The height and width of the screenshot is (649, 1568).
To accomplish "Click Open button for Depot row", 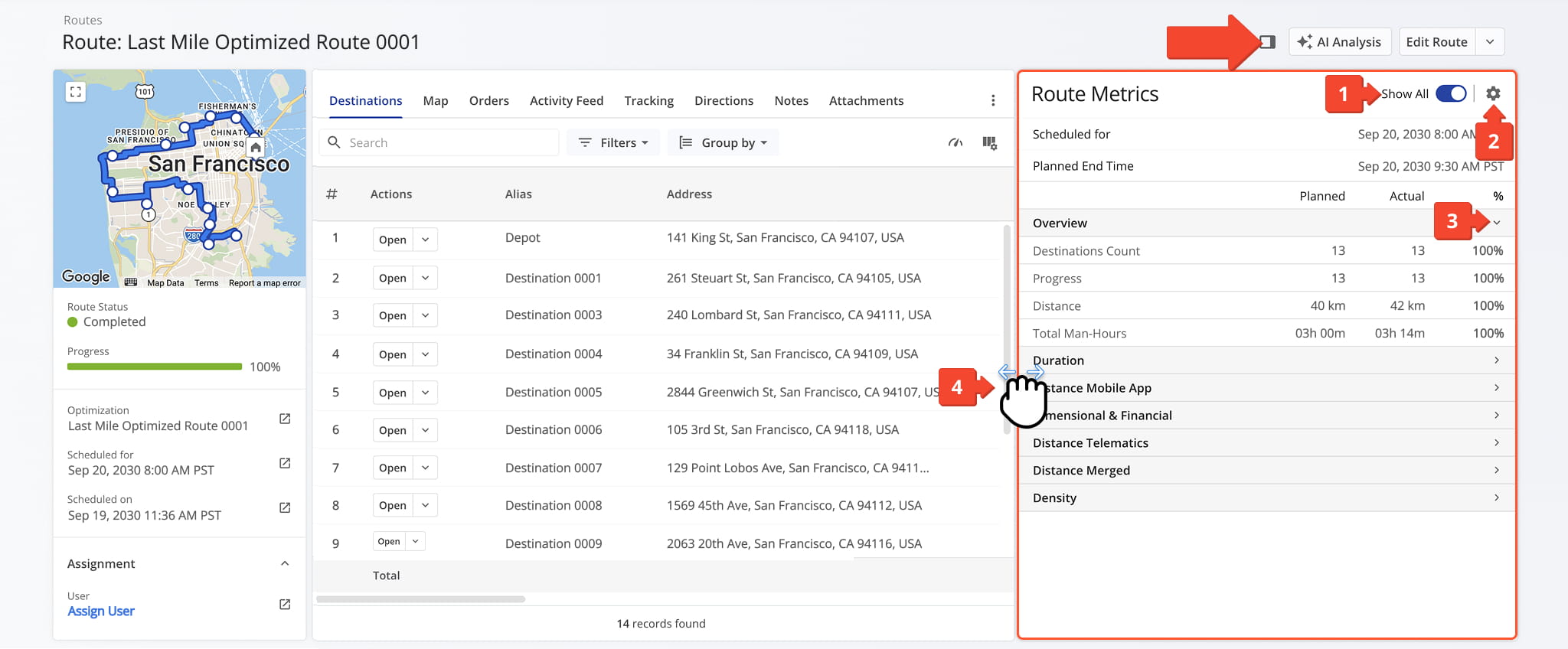I will click(x=393, y=240).
